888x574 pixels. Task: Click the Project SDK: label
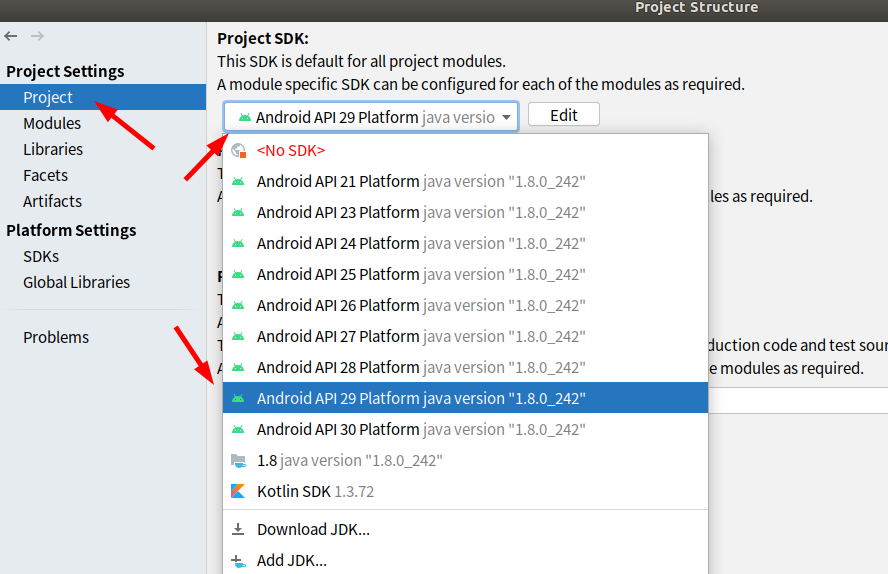(x=263, y=38)
